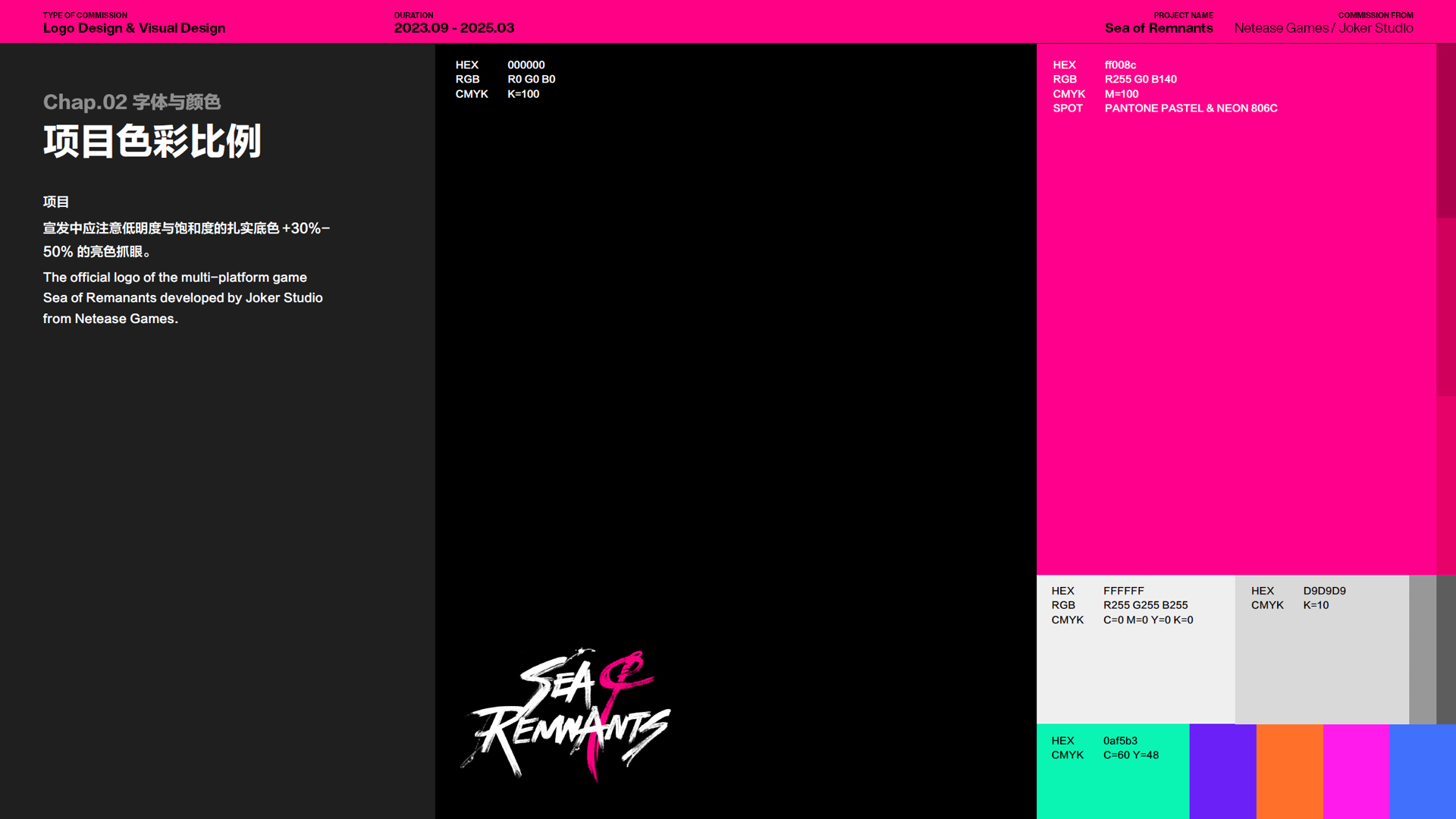
Task: Choose the blue color swatch
Action: [1423, 771]
